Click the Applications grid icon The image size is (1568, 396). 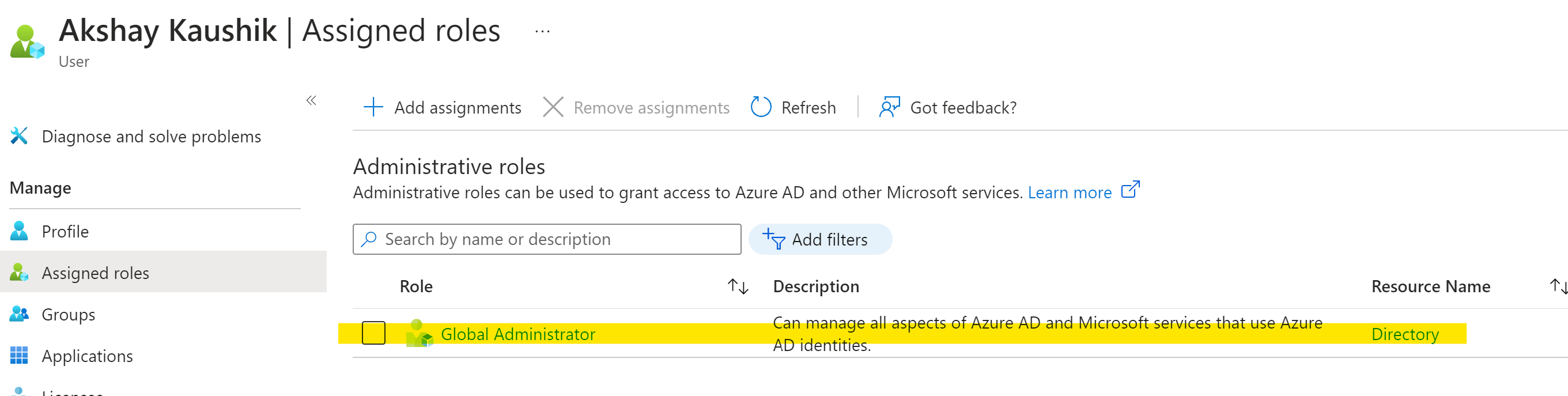[x=19, y=355]
